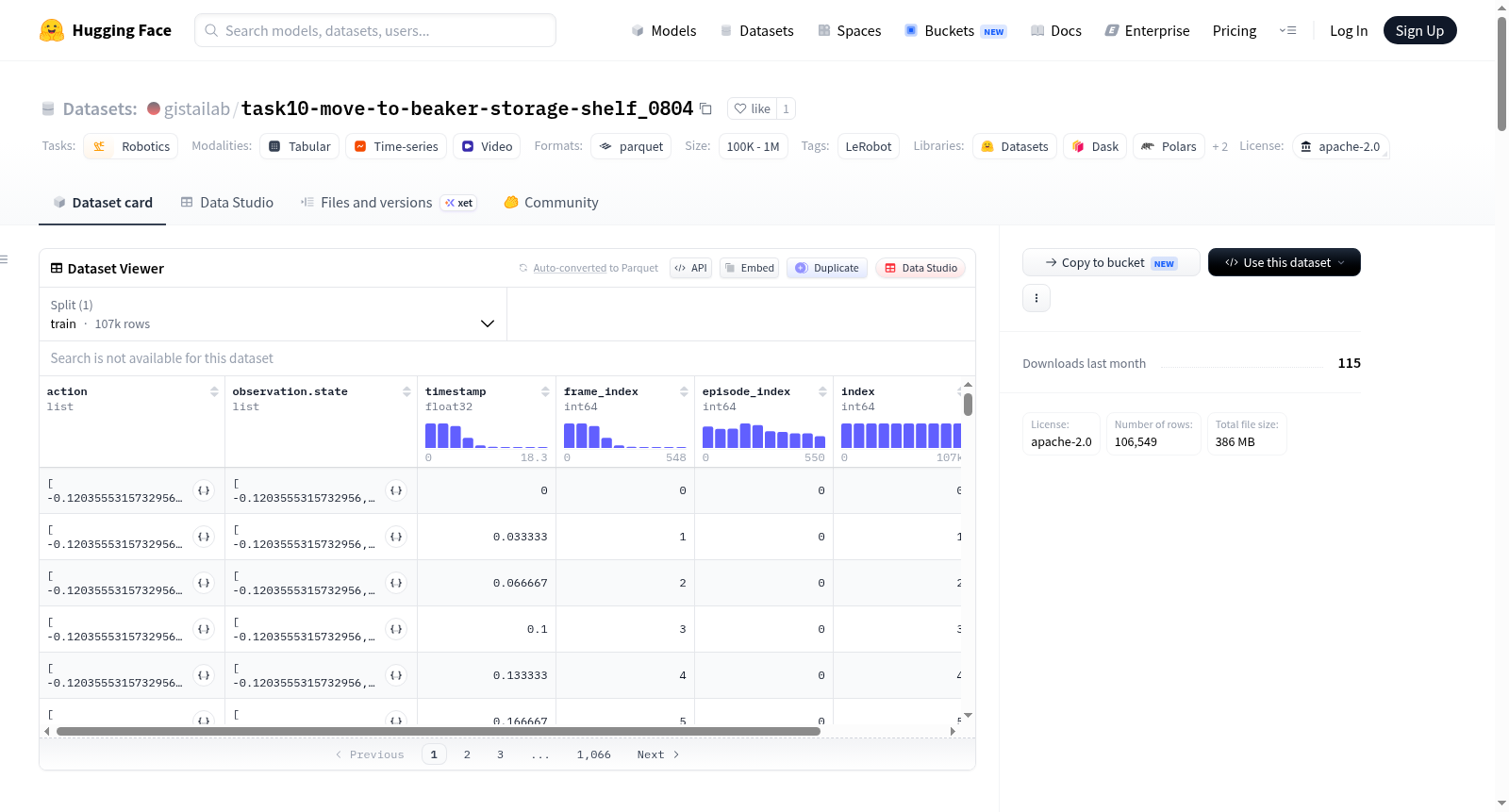
Task: Sort by the observation.state column
Action: click(406, 391)
